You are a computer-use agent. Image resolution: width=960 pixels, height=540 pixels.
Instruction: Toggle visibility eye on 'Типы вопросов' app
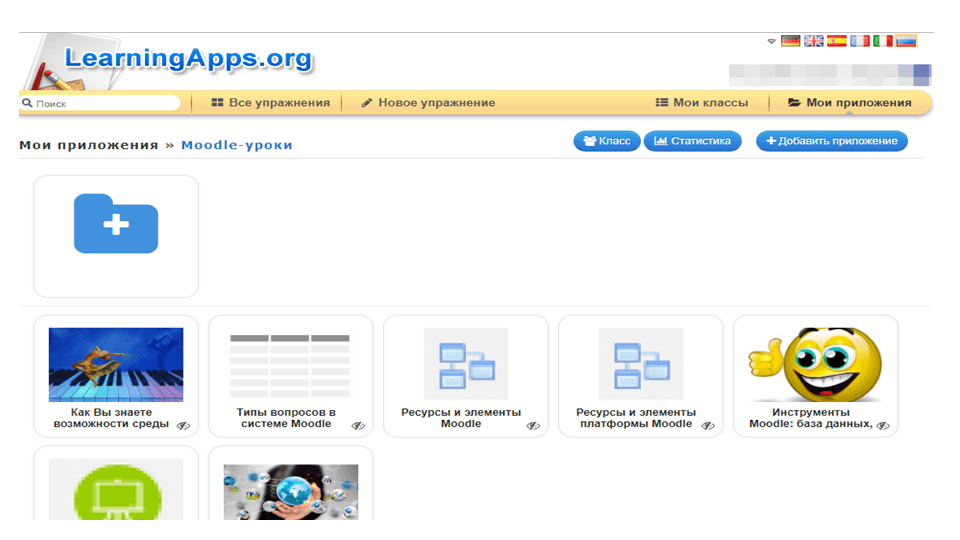coord(358,425)
